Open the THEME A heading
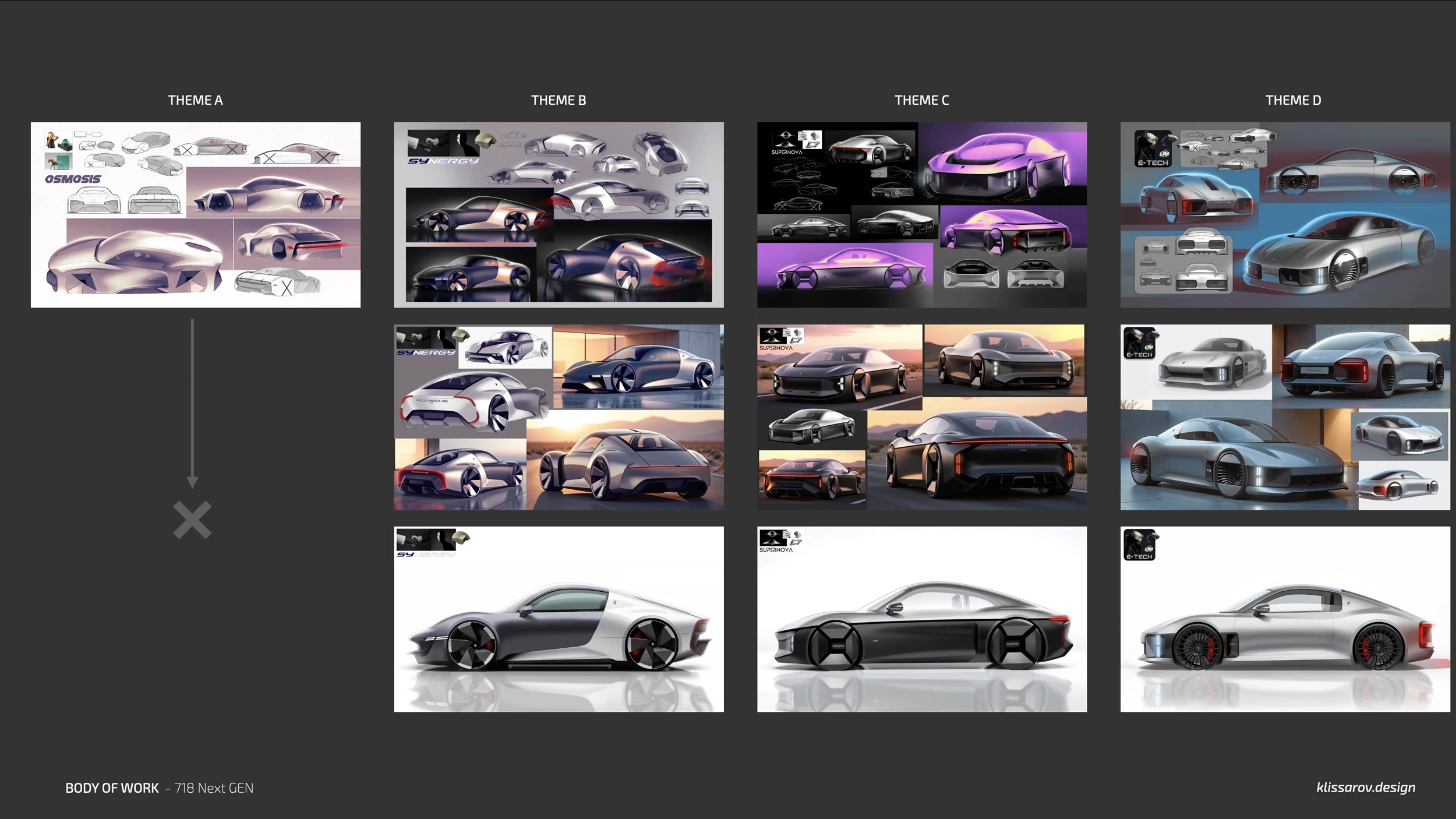 point(196,100)
